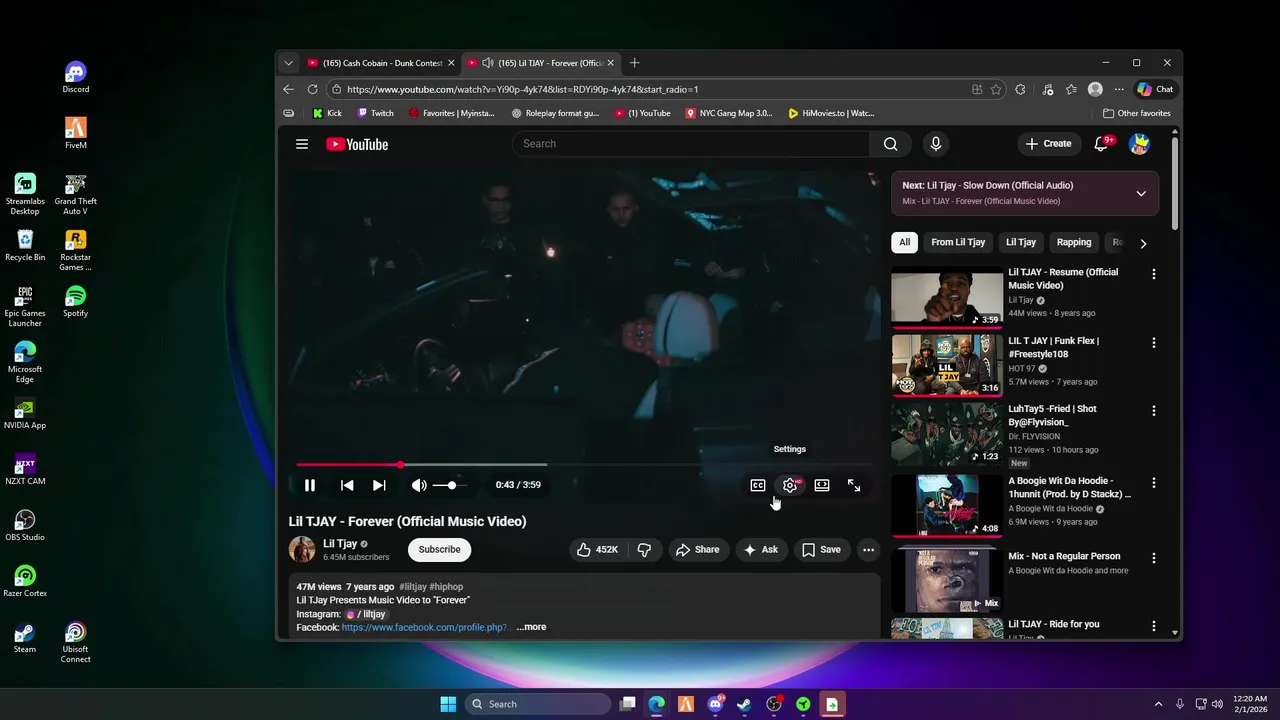Go back to the previous video

(x=347, y=485)
